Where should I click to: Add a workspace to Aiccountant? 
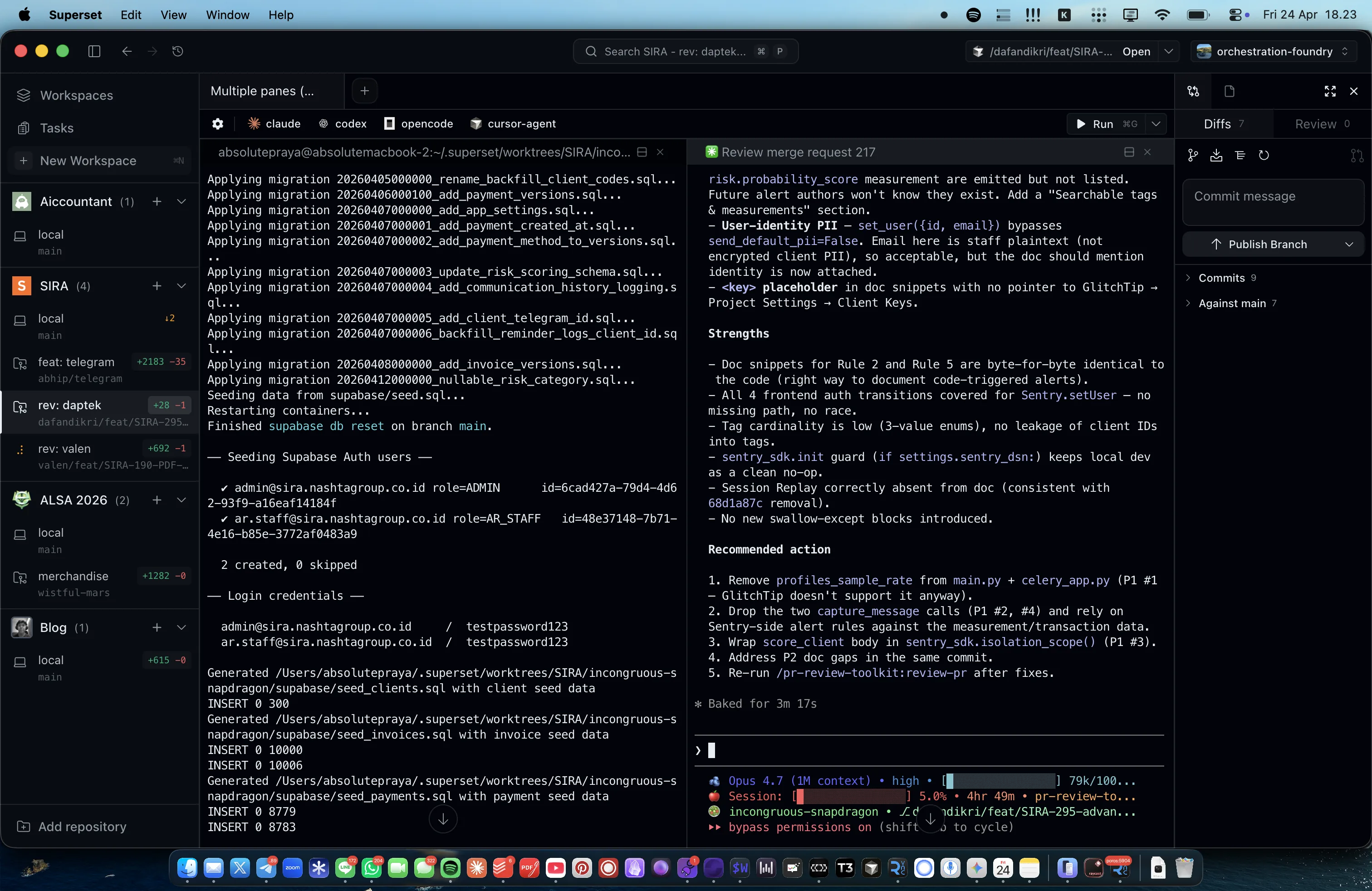(x=157, y=201)
